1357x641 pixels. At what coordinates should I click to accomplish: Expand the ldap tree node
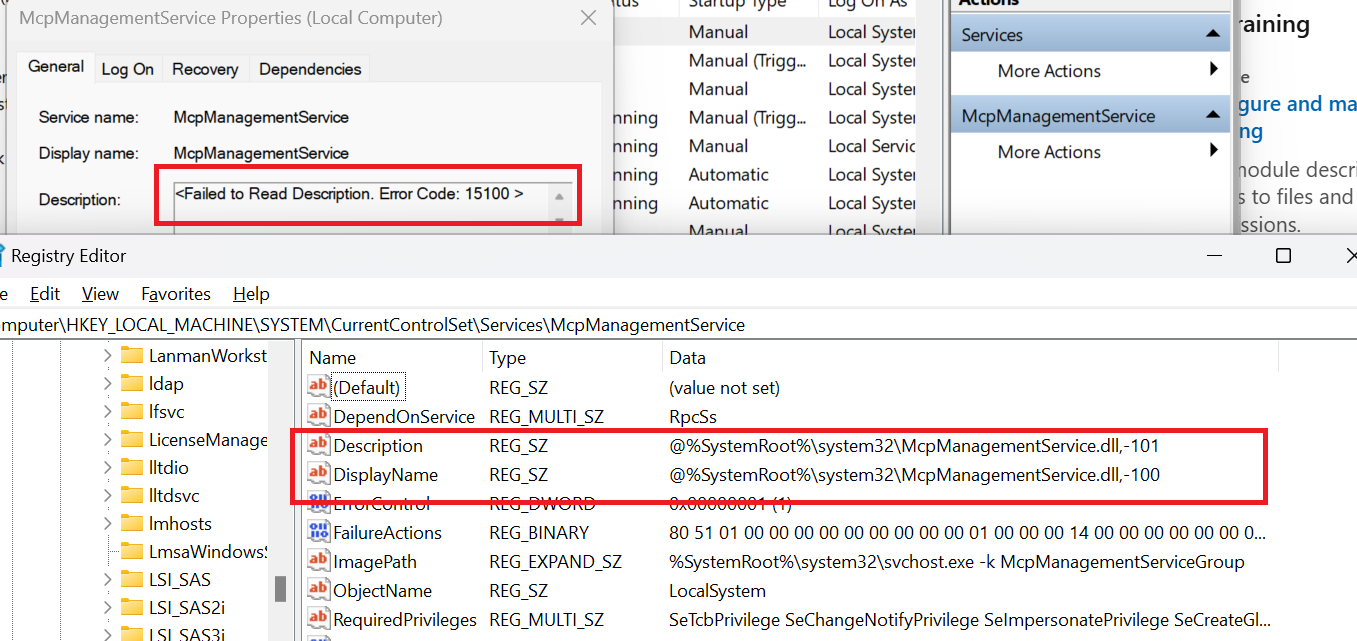click(x=107, y=383)
